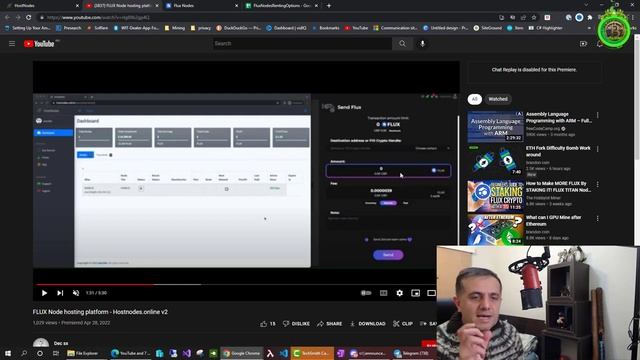Open Microsoft Edge YouTube taskbar window
Screen dimensions: 640x360
[131, 353]
